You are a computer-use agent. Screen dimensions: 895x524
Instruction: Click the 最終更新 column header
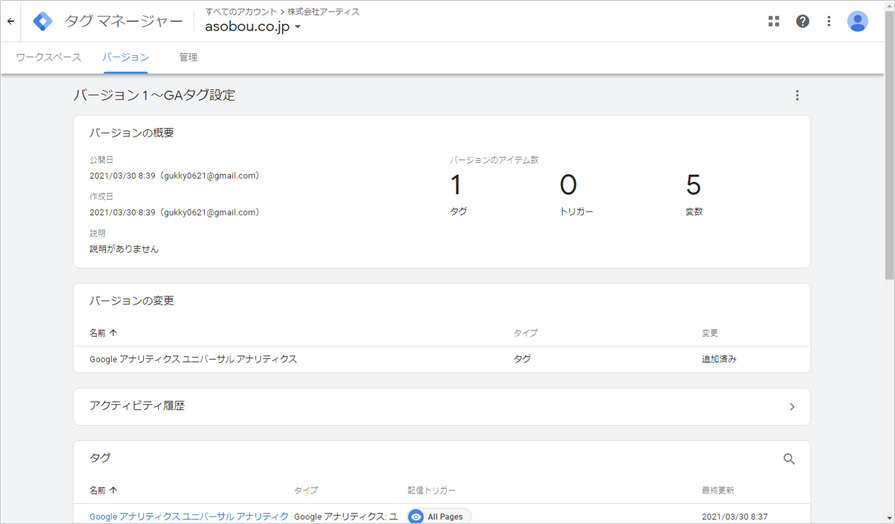[717, 490]
